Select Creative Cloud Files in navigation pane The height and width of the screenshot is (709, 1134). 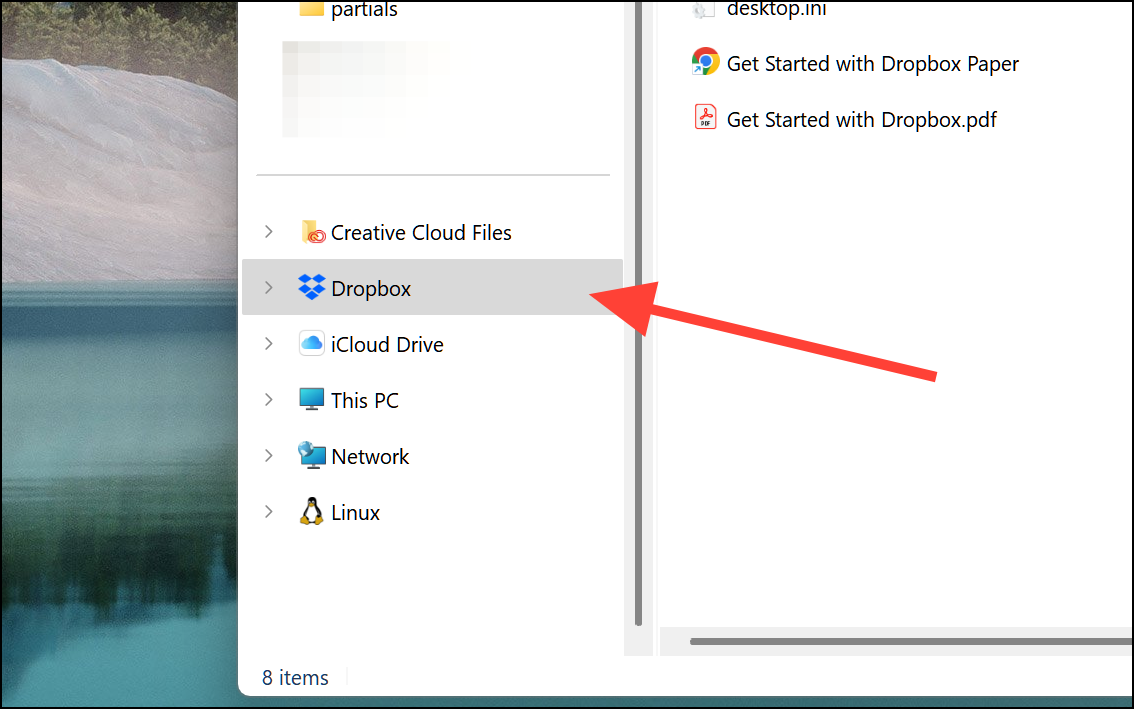[x=421, y=233]
